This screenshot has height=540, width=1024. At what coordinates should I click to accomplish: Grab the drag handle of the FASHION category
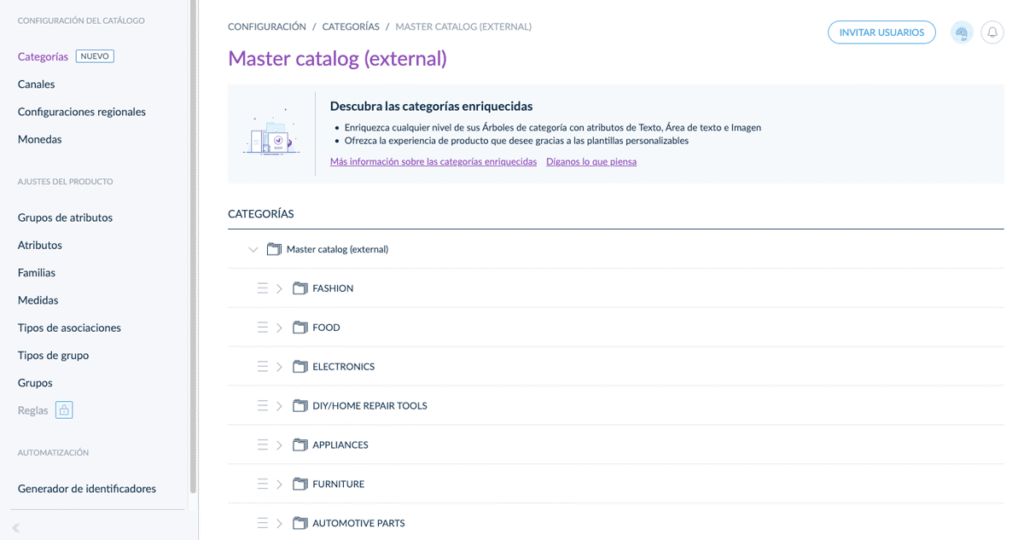tap(263, 288)
